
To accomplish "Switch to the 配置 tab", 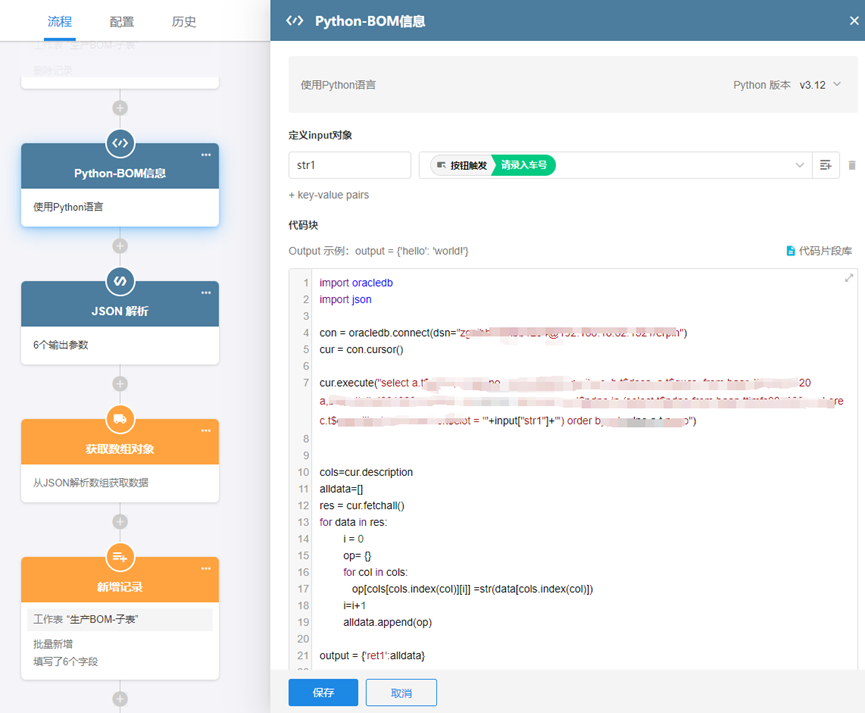I will click(x=120, y=21).
